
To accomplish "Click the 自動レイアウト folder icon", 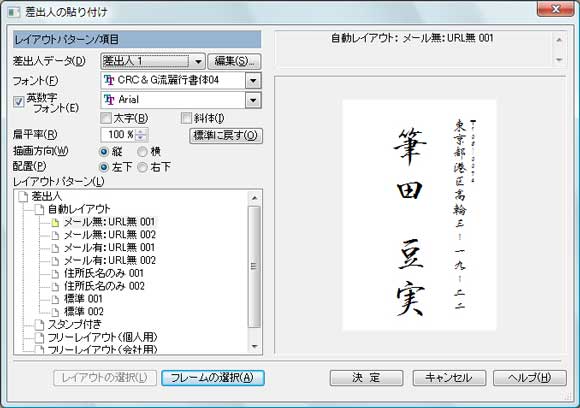I will (x=39, y=209).
